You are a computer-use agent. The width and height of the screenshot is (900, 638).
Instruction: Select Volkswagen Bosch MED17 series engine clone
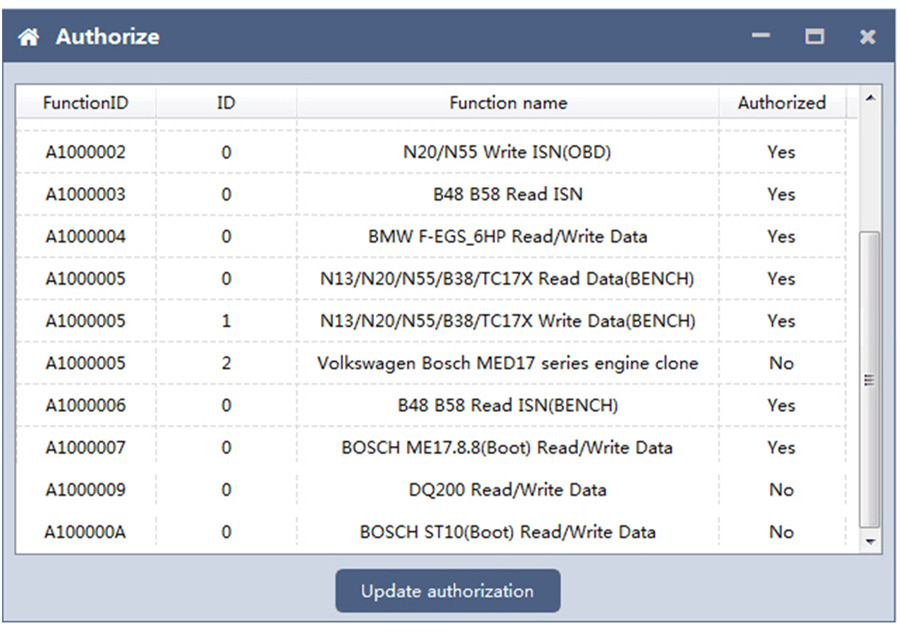click(432, 363)
